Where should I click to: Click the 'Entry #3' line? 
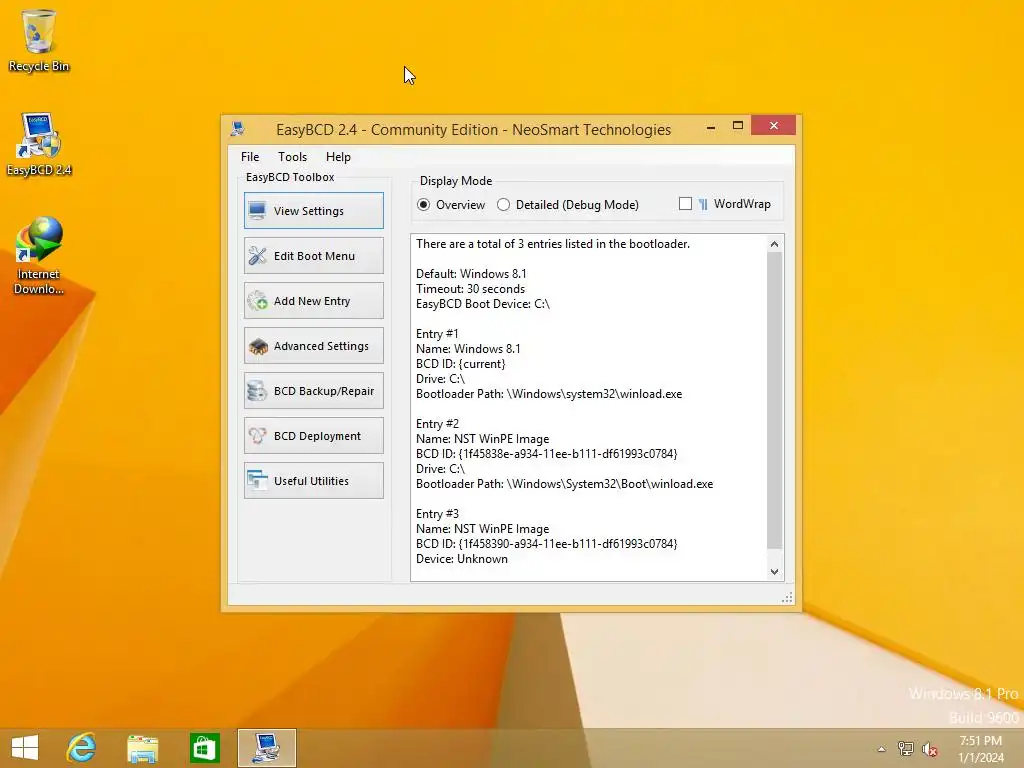point(437,514)
